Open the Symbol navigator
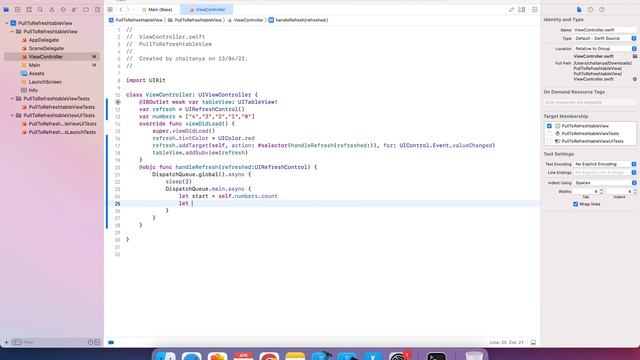 [x=29, y=9]
